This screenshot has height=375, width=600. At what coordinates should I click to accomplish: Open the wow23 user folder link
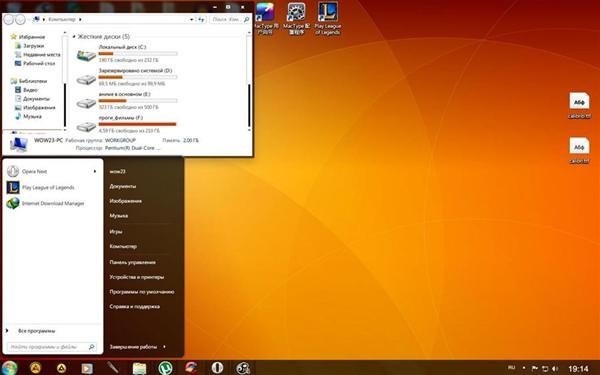coord(117,171)
